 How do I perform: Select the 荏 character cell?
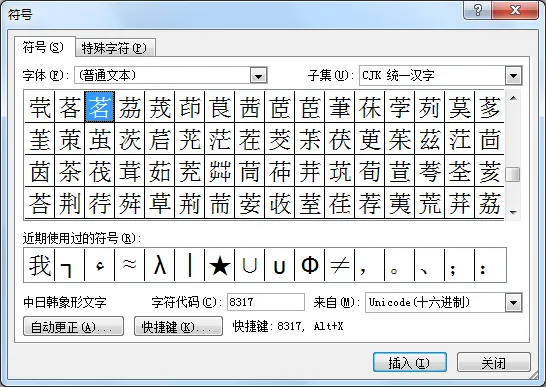340,203
